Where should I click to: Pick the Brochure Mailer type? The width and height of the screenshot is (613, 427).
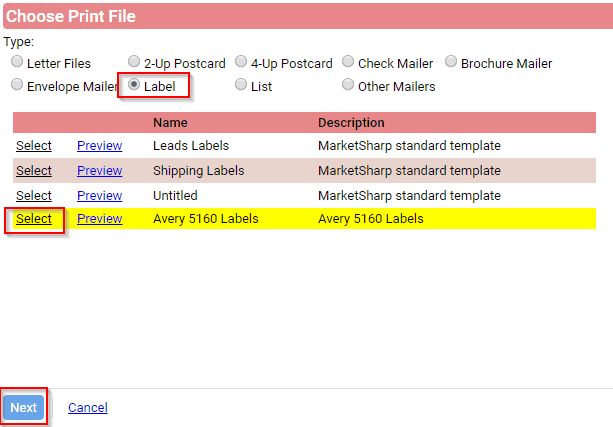click(x=451, y=61)
